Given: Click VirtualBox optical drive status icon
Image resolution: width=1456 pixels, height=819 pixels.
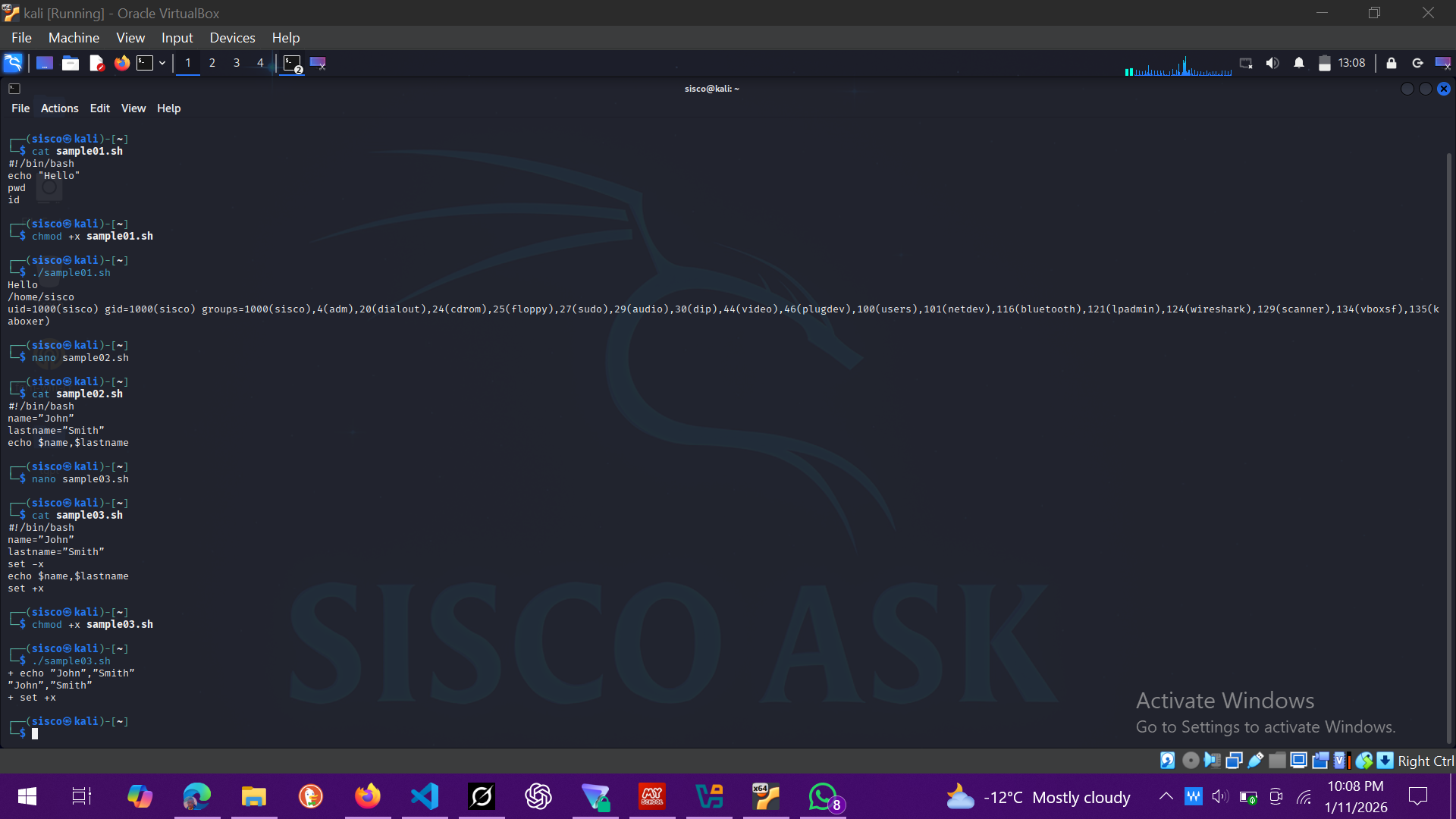Looking at the screenshot, I should pos(1191,761).
